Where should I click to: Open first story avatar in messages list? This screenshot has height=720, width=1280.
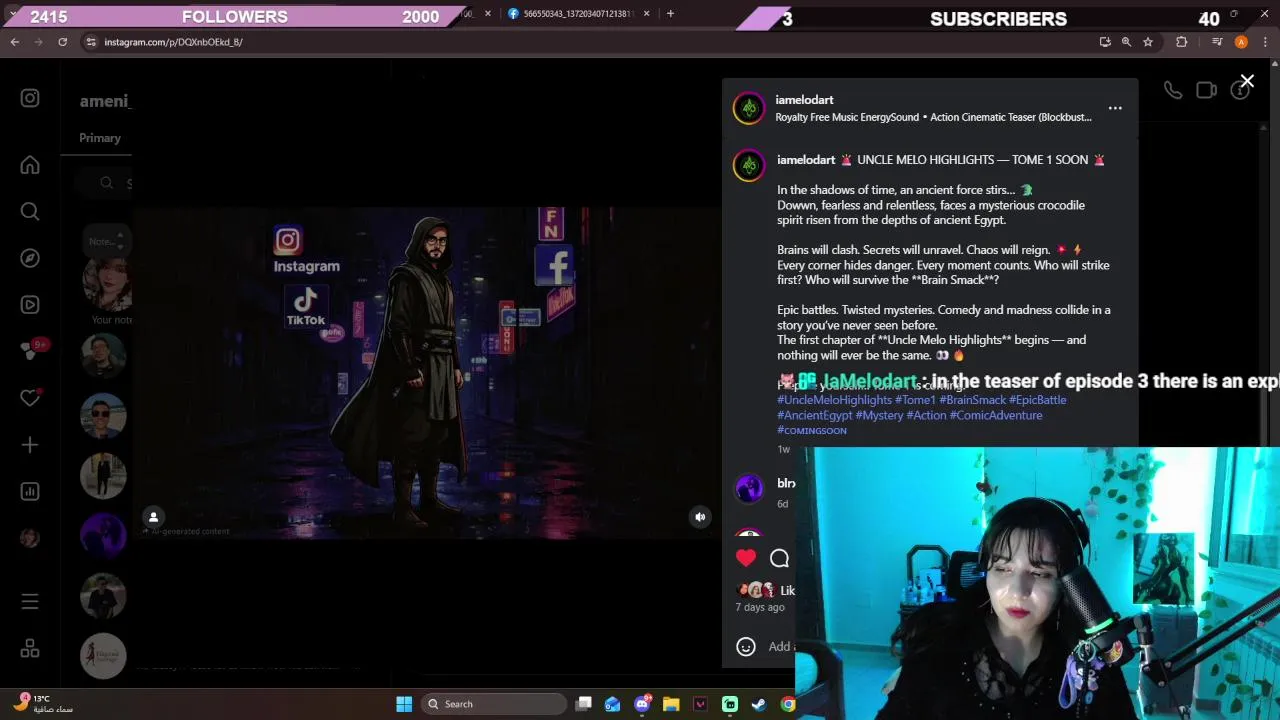106,284
